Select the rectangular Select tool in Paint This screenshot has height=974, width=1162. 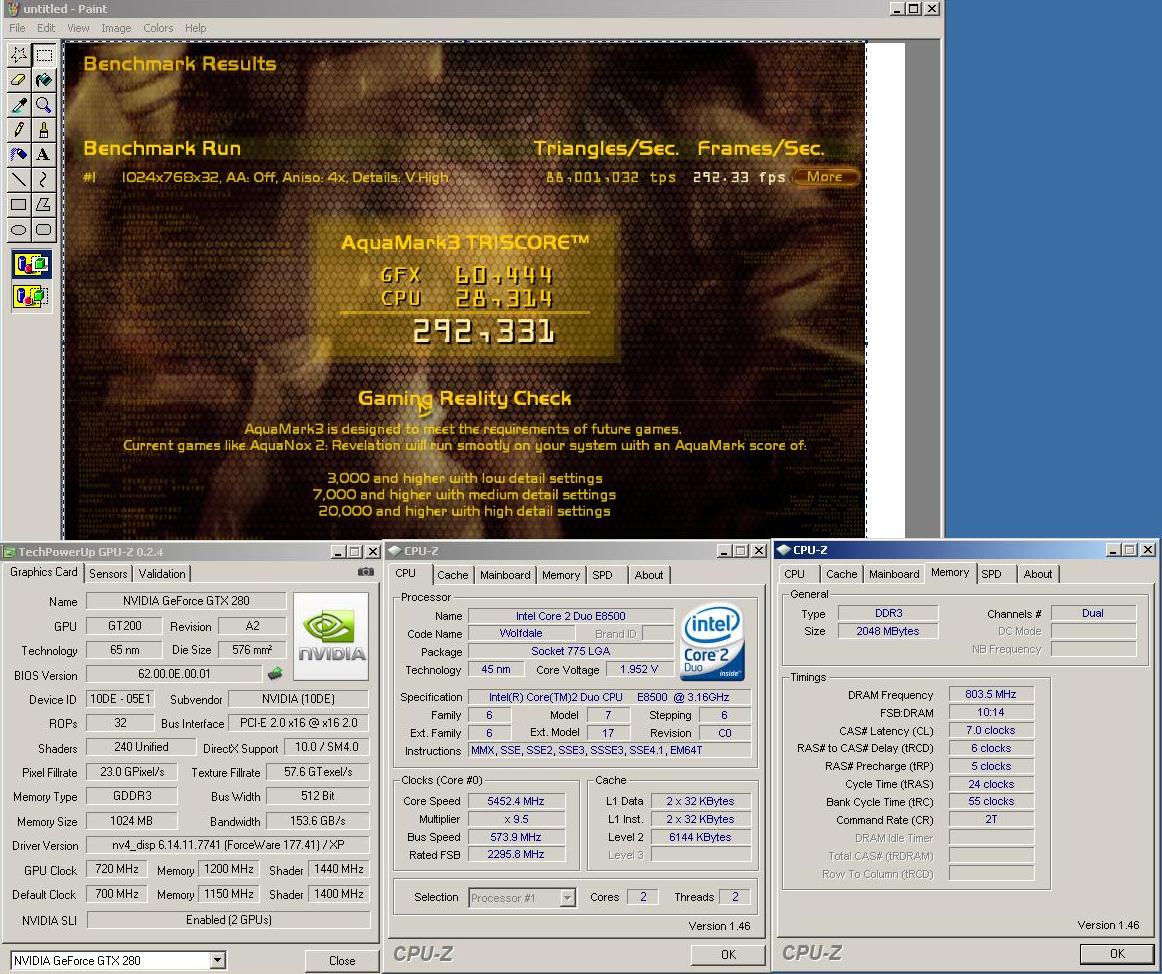pyautogui.click(x=44, y=55)
